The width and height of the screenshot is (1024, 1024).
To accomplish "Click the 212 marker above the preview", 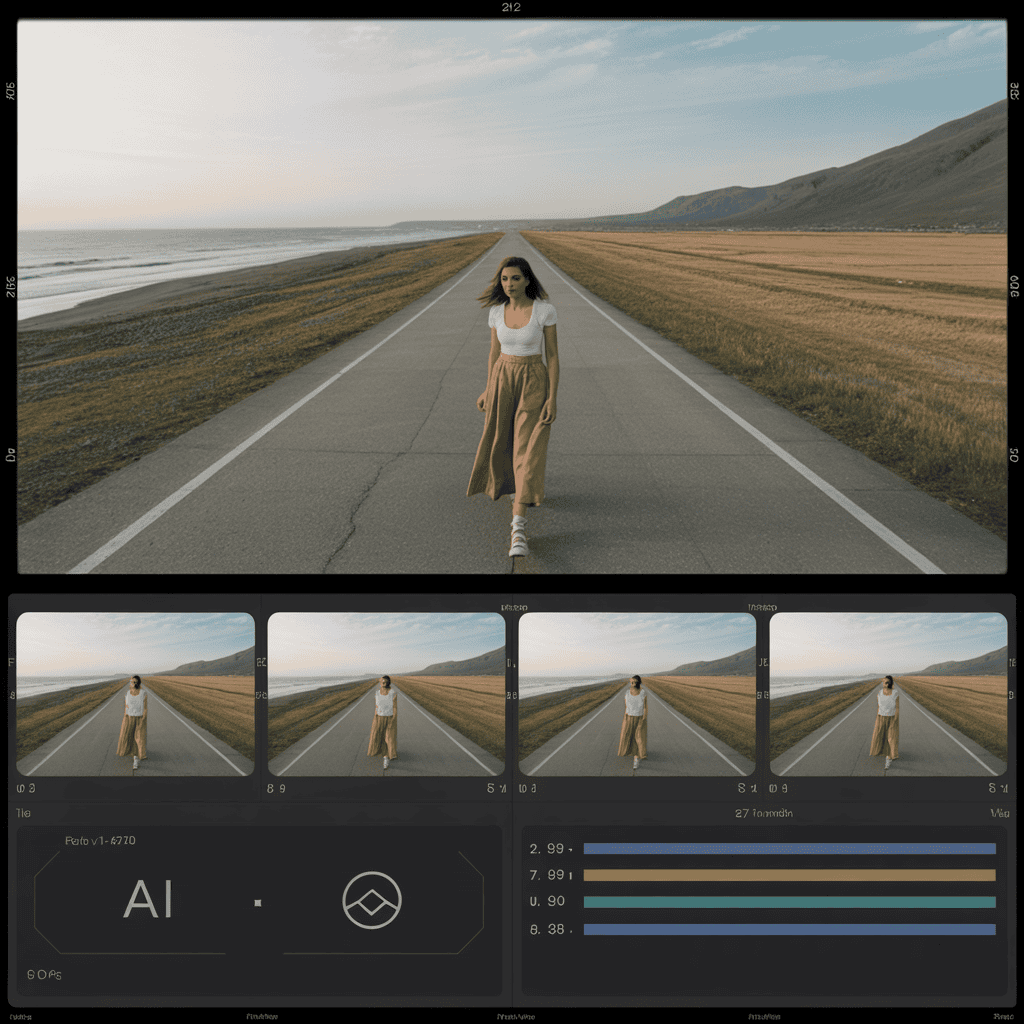I will pyautogui.click(x=511, y=8).
